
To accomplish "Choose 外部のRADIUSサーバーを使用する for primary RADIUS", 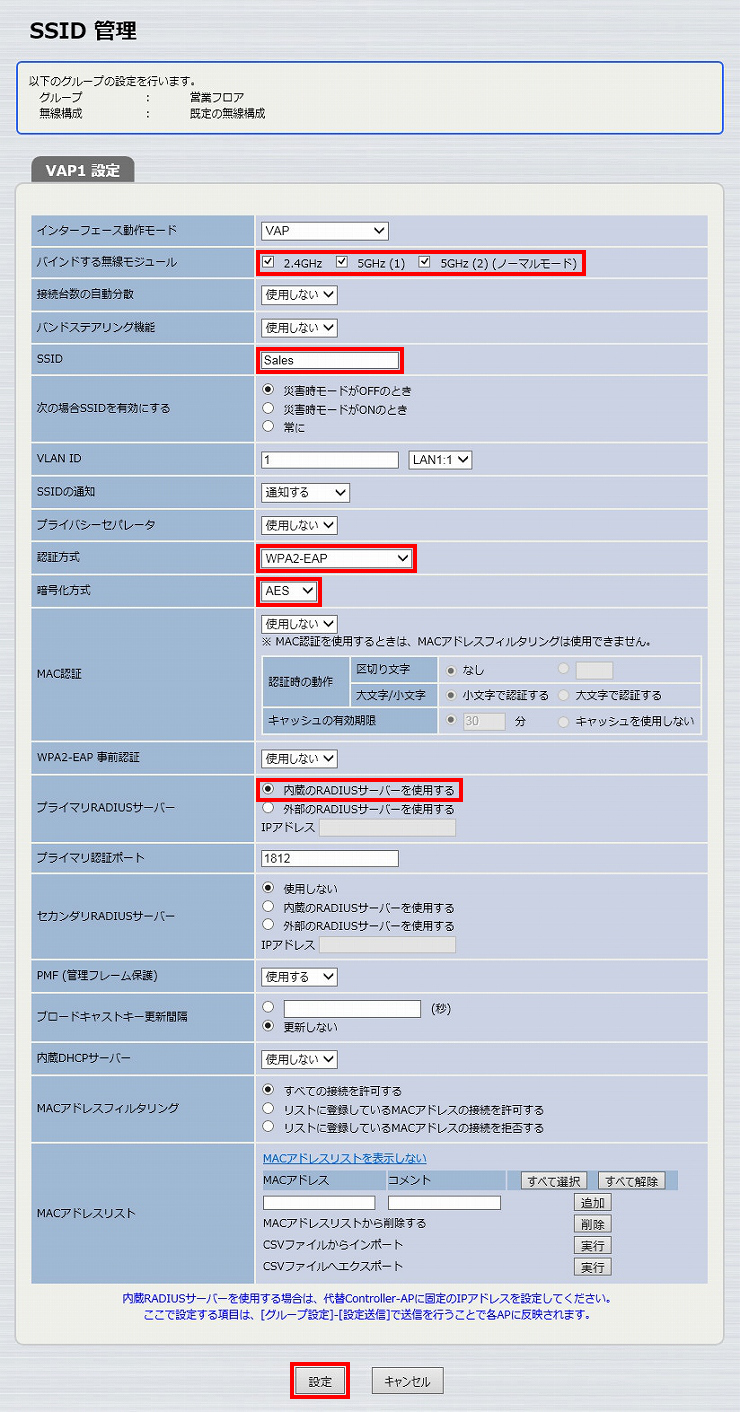I will [268, 808].
